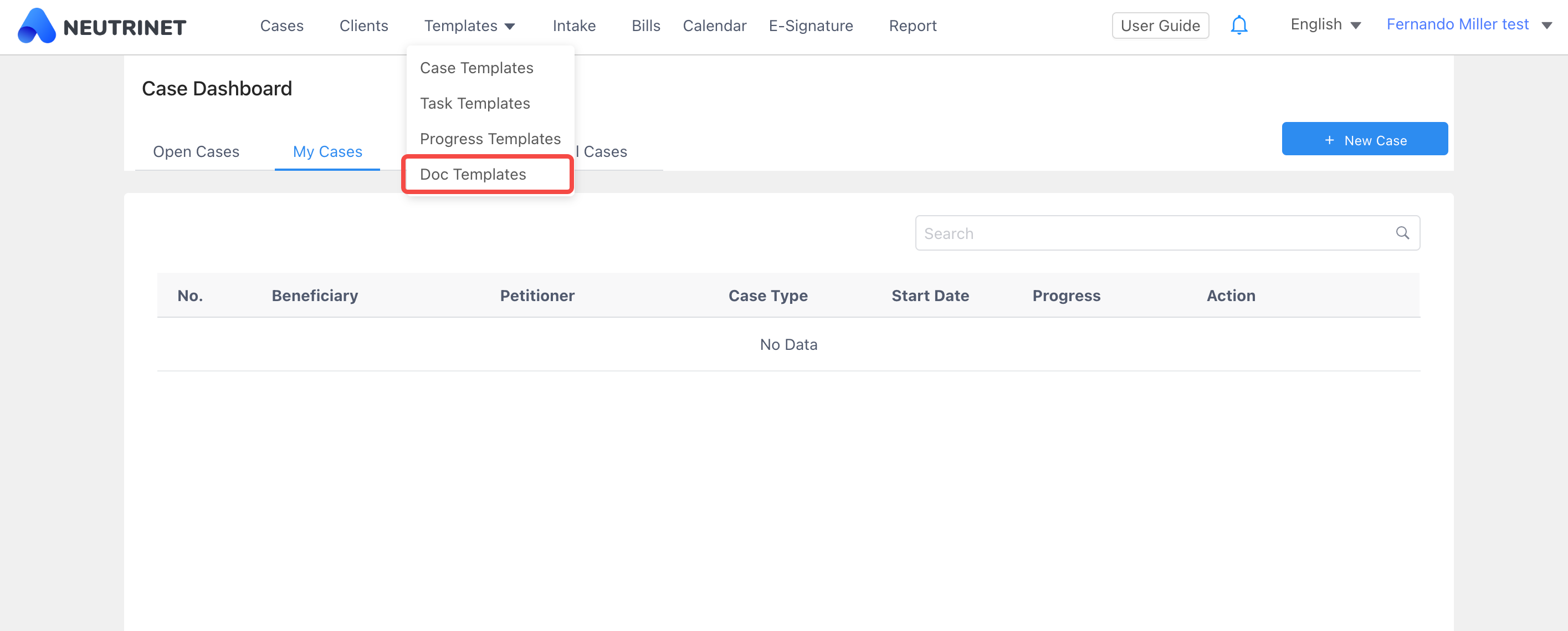Navigate to the Bills page

pyautogui.click(x=645, y=26)
